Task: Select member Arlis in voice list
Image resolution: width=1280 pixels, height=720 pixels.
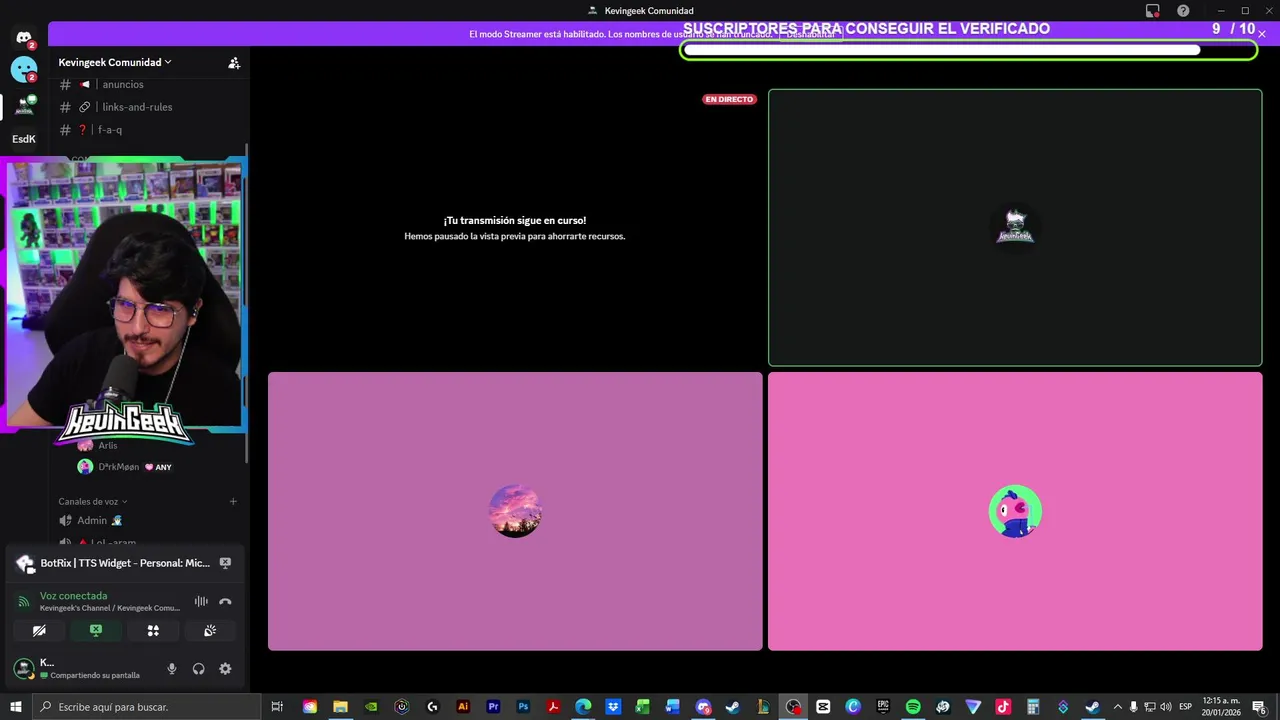Action: click(107, 445)
